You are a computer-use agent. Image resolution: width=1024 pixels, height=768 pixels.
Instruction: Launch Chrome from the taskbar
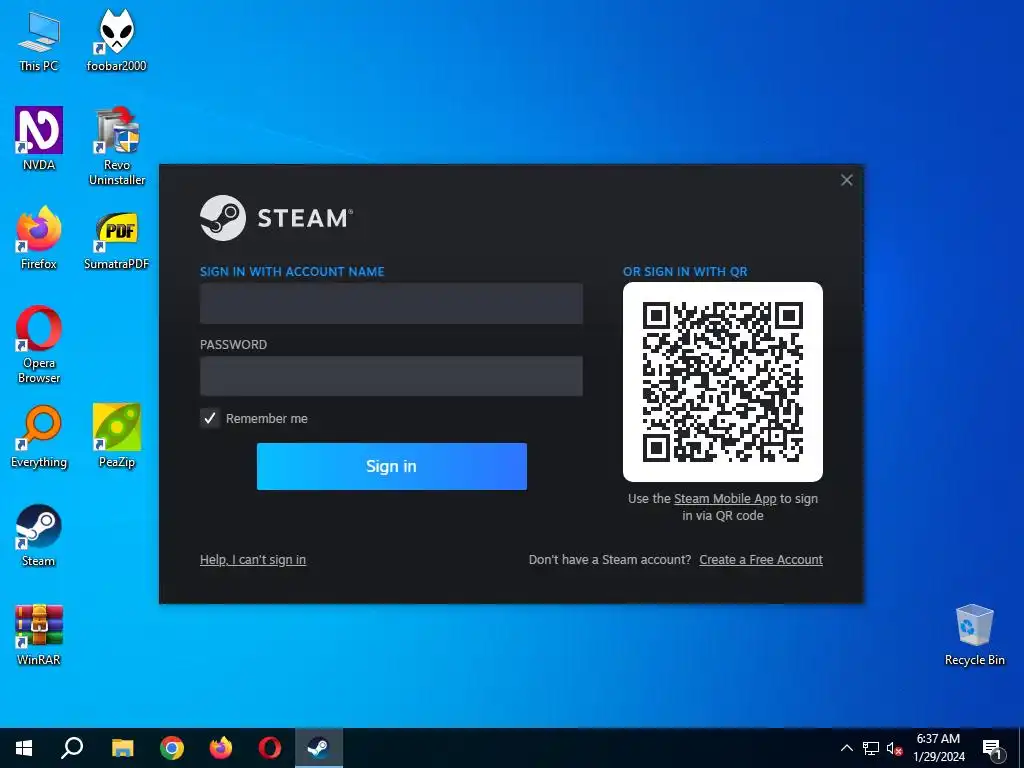[x=172, y=748]
